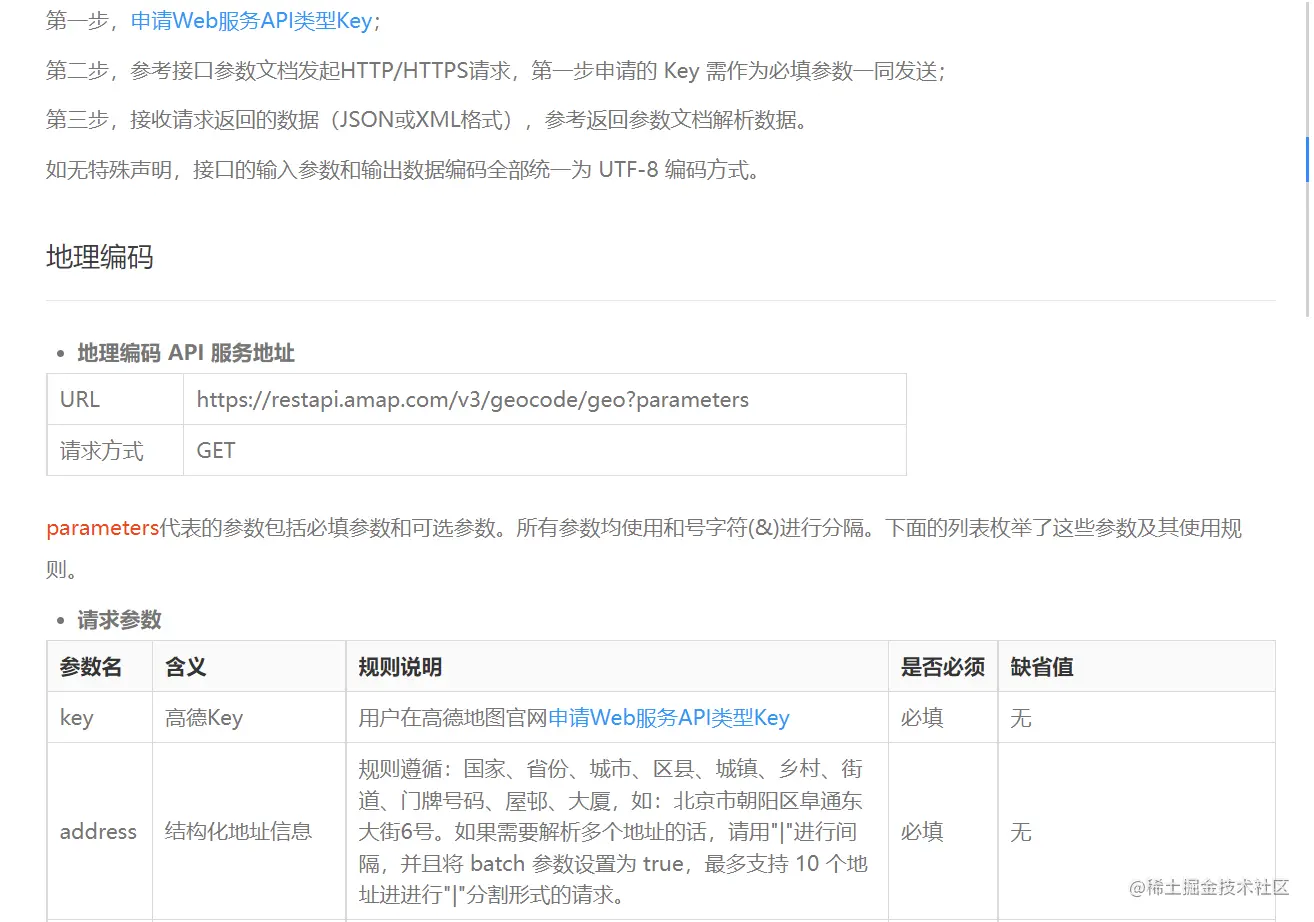This screenshot has height=922, width=1314.
Task: Click the 高德Key meaning cell
Action: pyautogui.click(x=203, y=717)
